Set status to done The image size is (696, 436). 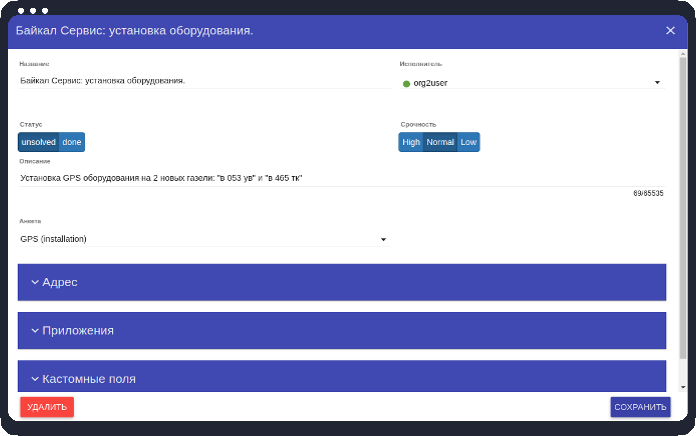(x=72, y=142)
